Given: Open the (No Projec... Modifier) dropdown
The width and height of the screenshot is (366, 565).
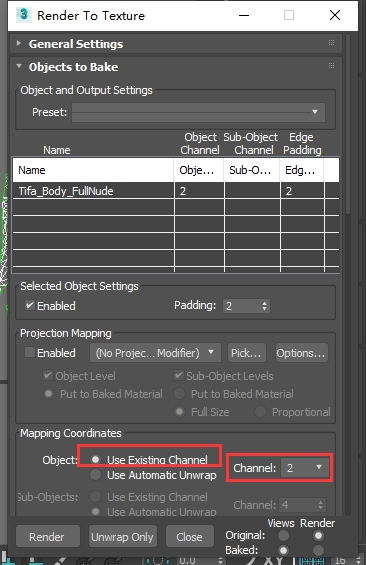Looking at the screenshot, I should (155, 353).
